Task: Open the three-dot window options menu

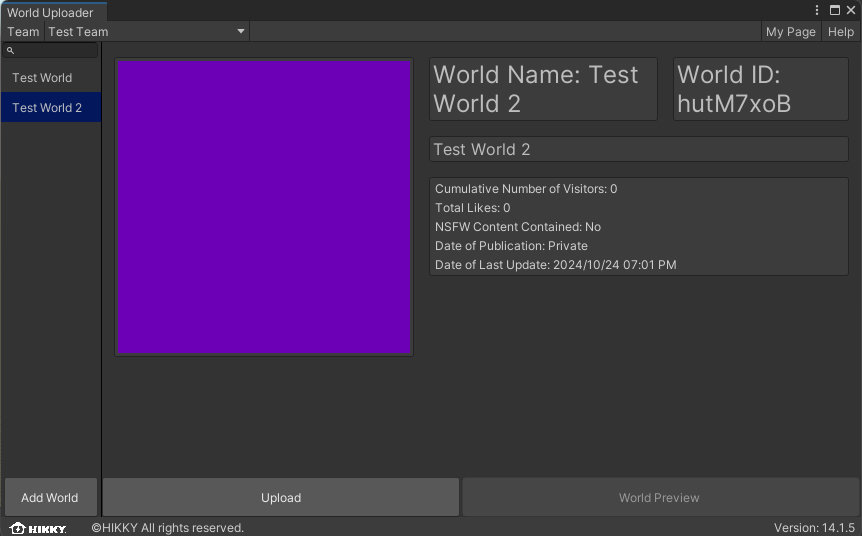Action: click(x=818, y=10)
